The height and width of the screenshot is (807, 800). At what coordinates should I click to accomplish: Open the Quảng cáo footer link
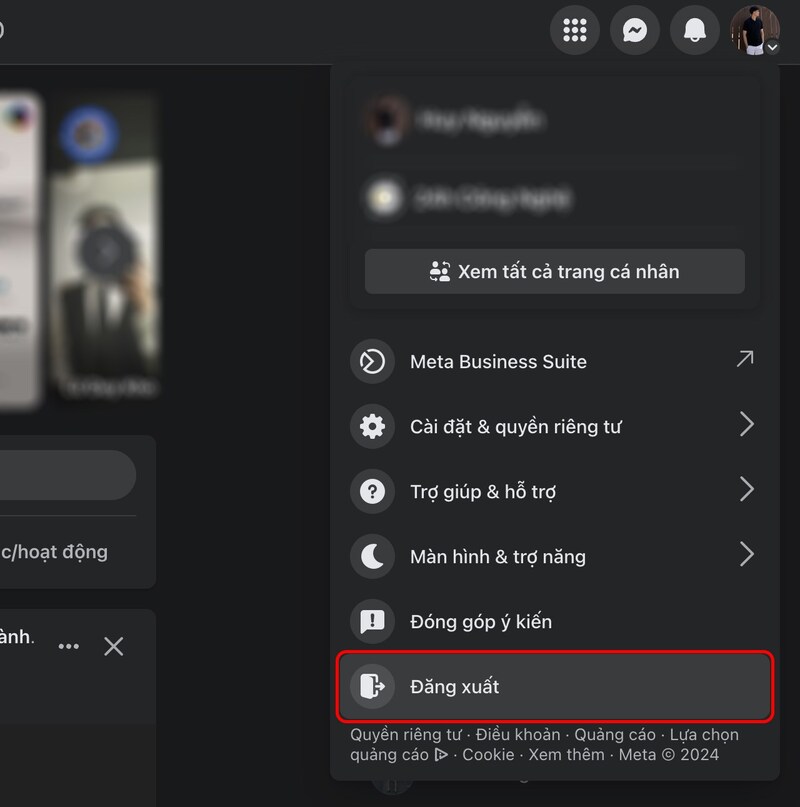[615, 735]
